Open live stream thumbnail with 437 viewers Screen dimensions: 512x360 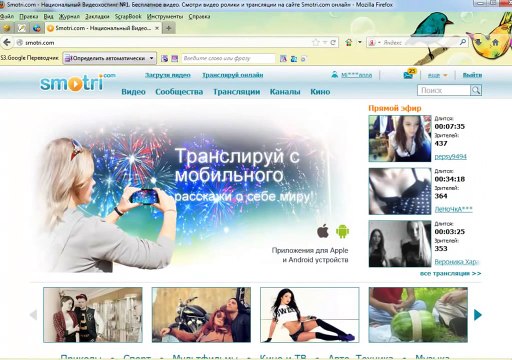coord(400,138)
